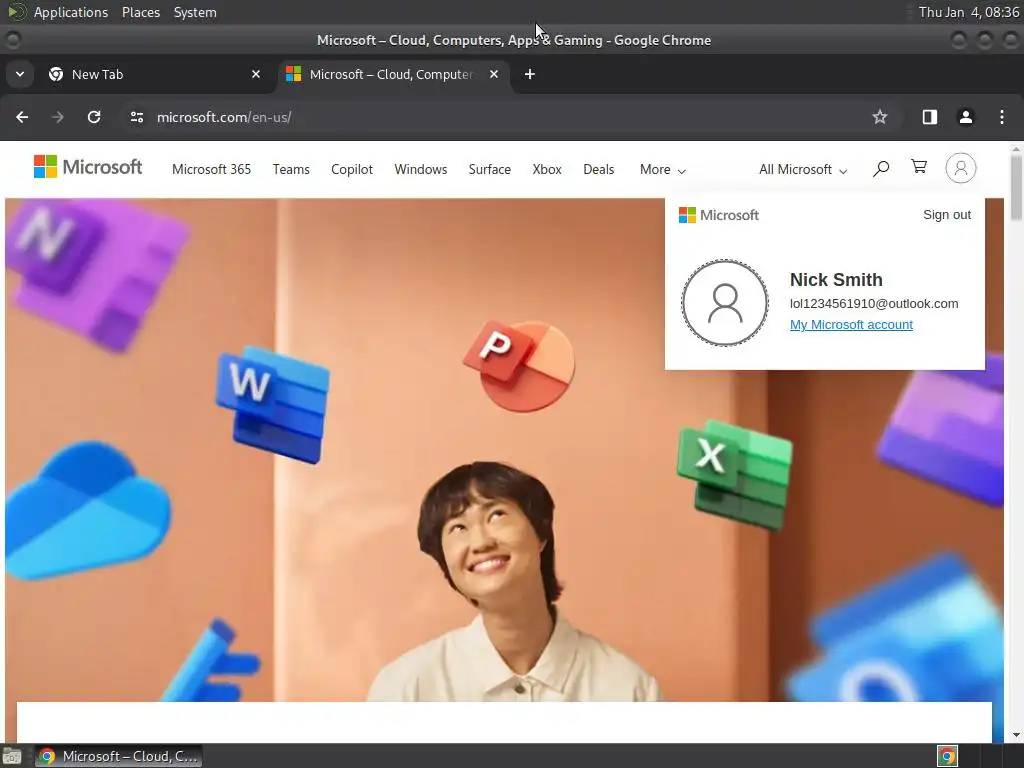The image size is (1024, 768).
Task: Expand the More dropdown menu
Action: [x=663, y=170]
